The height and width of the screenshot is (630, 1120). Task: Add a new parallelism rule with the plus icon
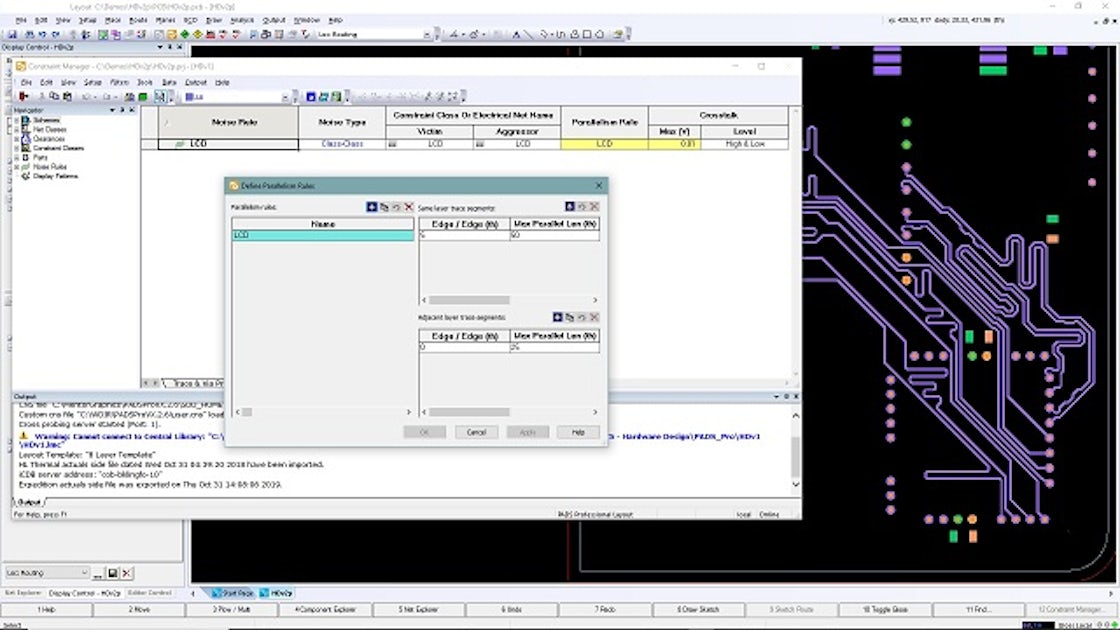point(372,206)
